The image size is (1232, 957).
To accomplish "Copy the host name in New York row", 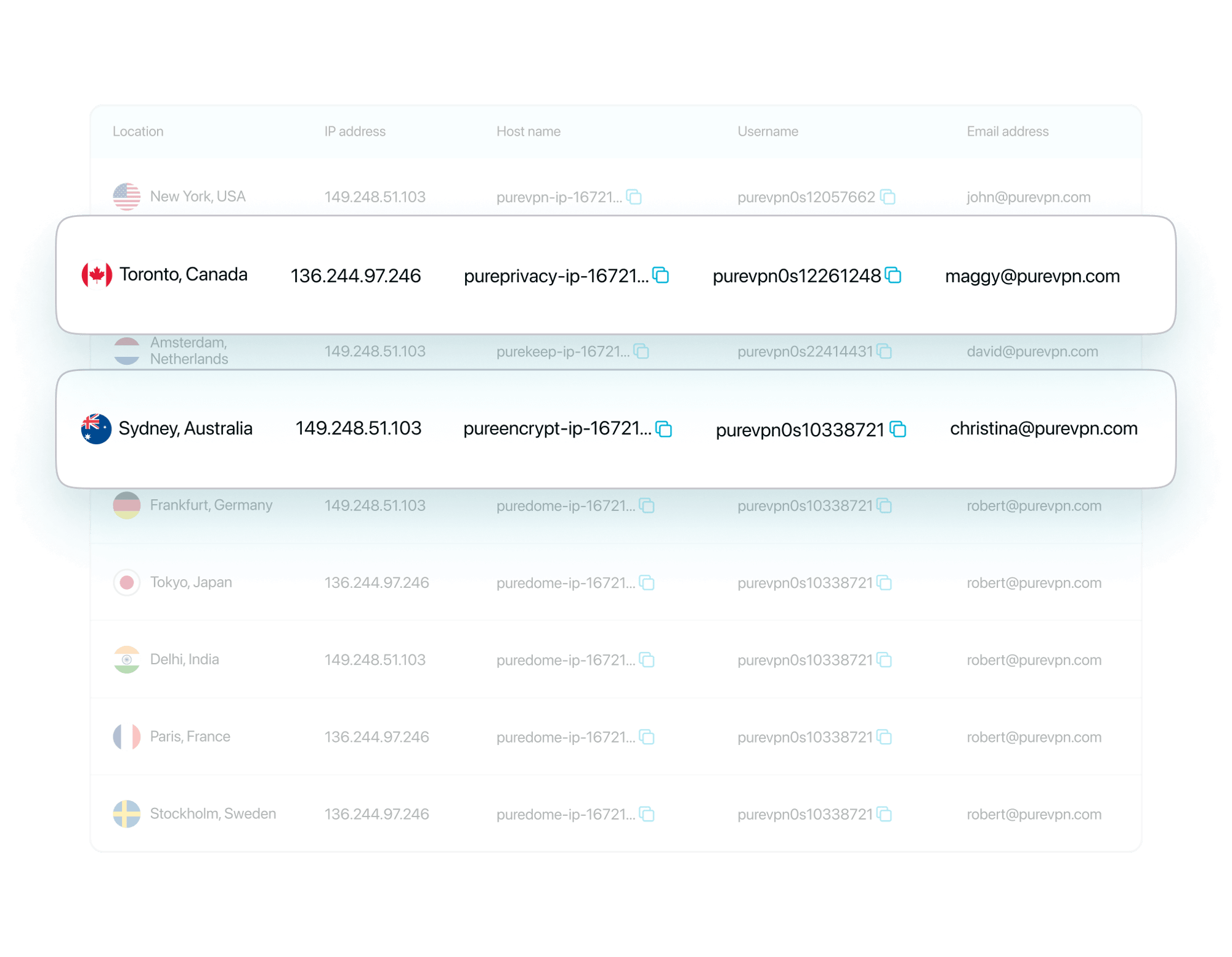I will 634,197.
